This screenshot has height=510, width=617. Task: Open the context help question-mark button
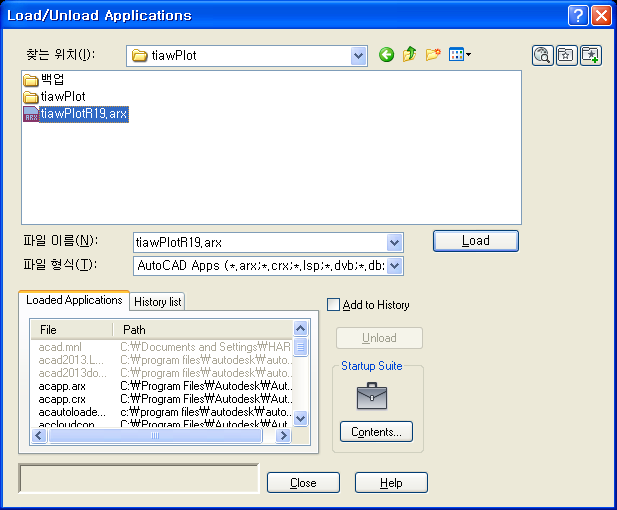578,15
